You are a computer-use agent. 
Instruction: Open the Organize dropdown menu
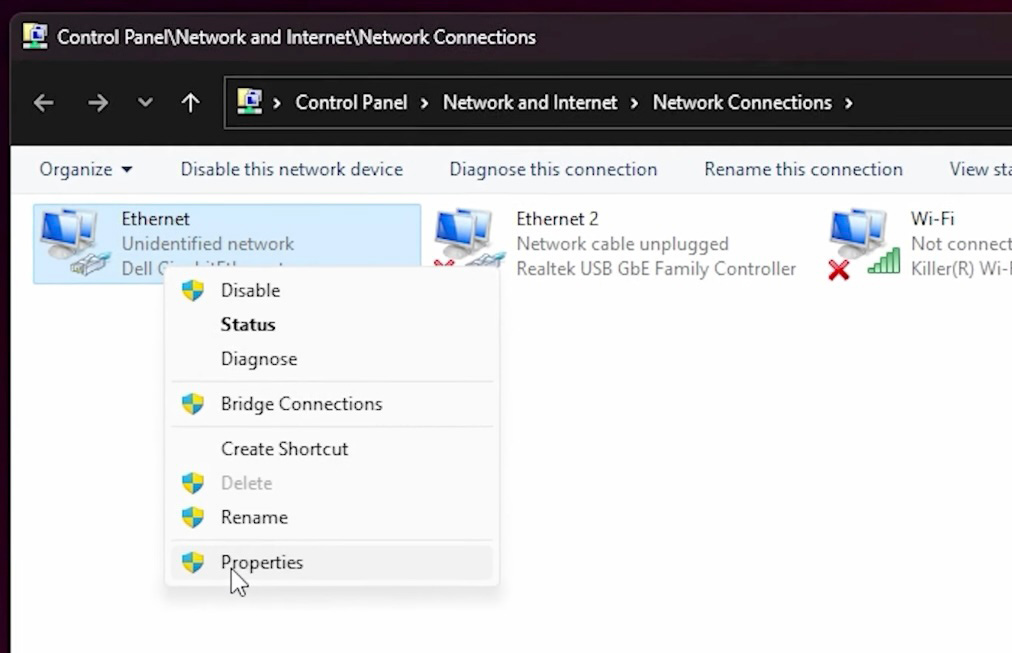point(85,170)
